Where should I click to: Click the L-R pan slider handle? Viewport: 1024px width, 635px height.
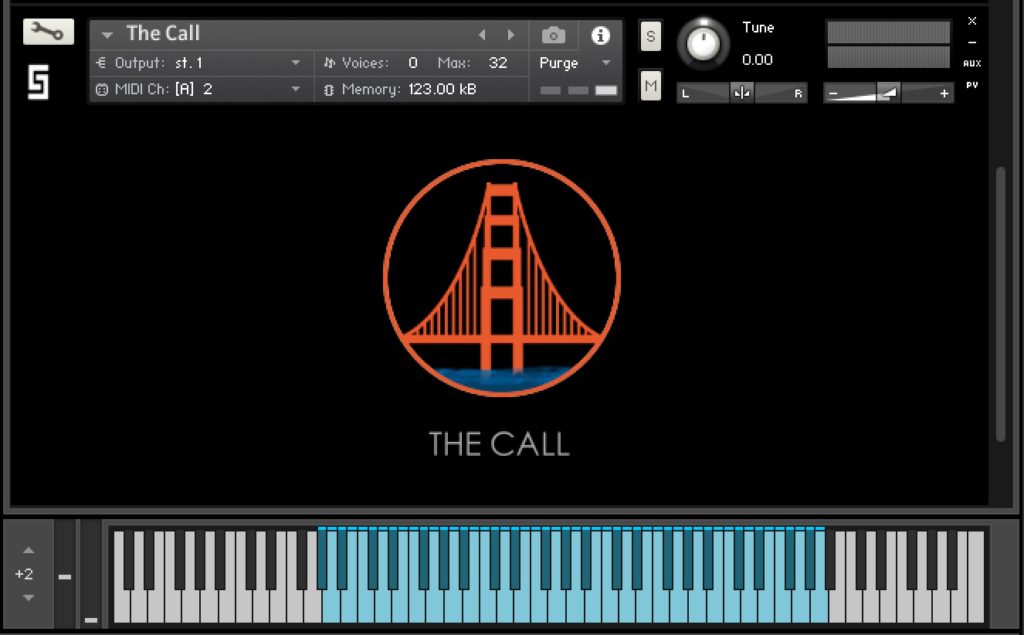pyautogui.click(x=742, y=93)
